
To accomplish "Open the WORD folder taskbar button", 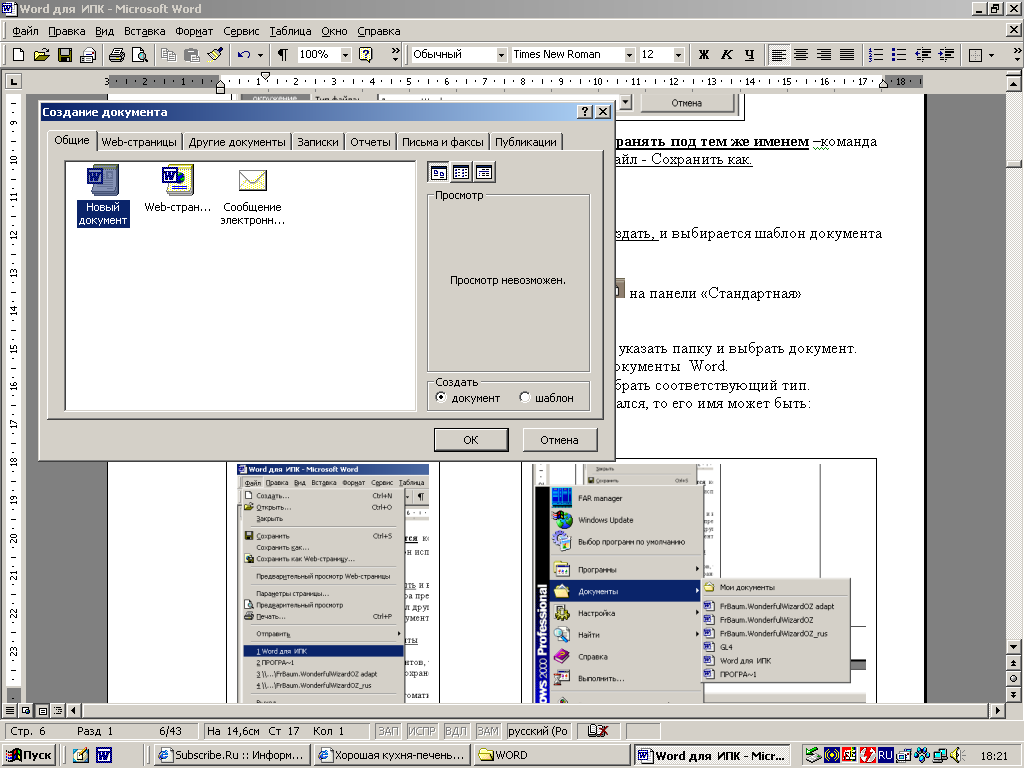I will tap(552, 755).
